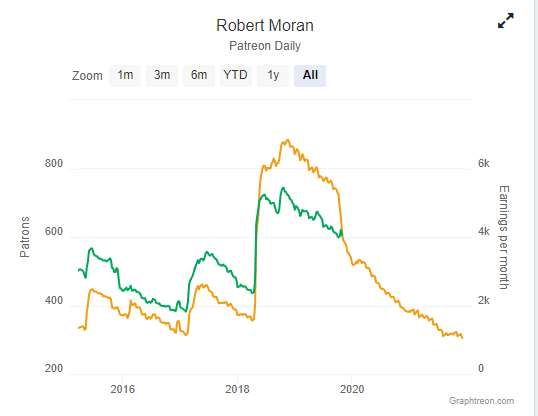Click the orange line peak in late 2018
This screenshot has width=538, height=416.
point(288,140)
